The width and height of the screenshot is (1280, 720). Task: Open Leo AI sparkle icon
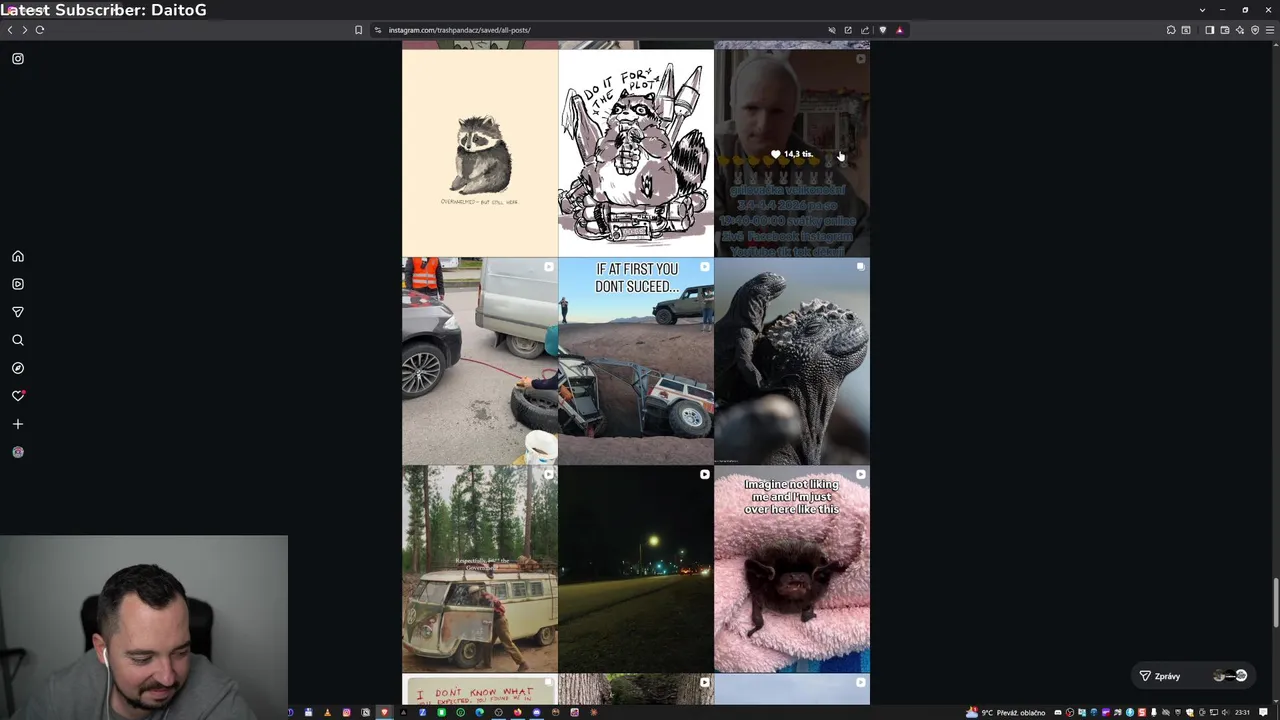[x=1240, y=30]
